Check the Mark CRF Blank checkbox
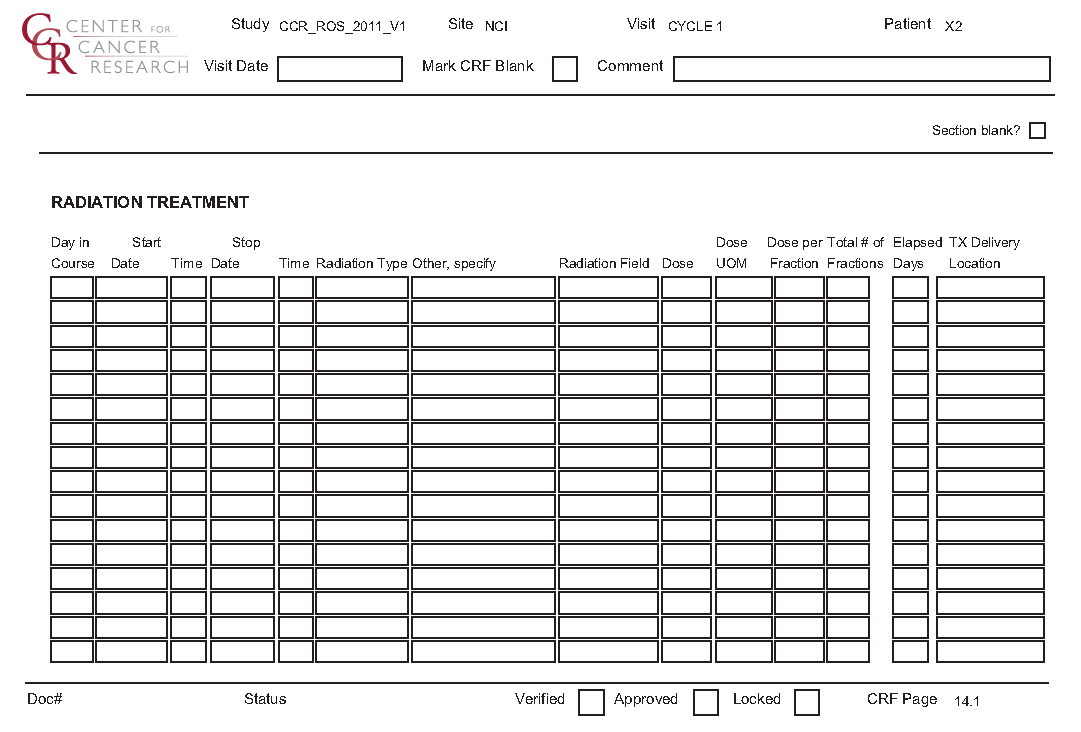The image size is (1081, 732). click(x=565, y=69)
